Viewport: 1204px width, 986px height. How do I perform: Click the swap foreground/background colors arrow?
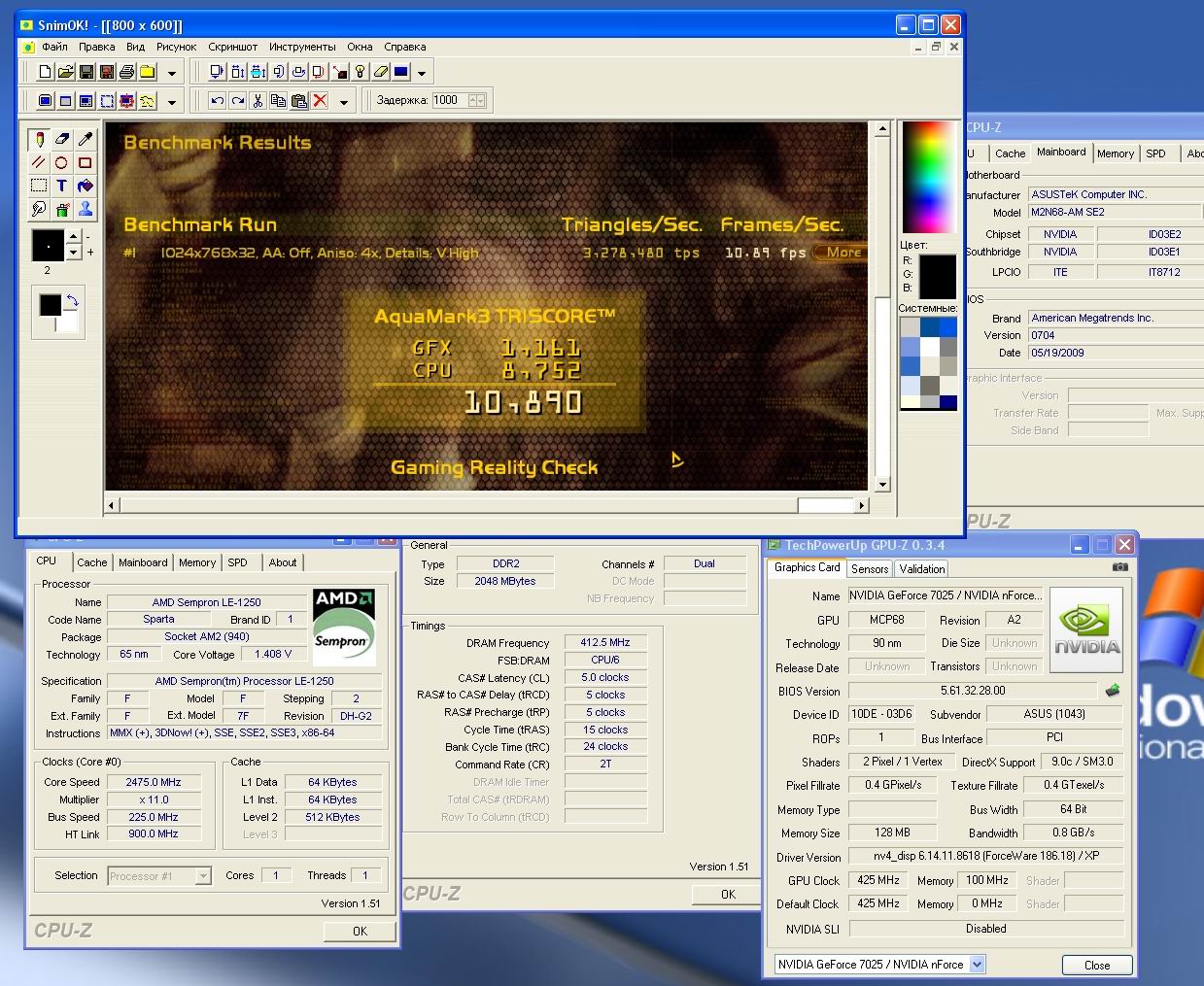pos(71,301)
